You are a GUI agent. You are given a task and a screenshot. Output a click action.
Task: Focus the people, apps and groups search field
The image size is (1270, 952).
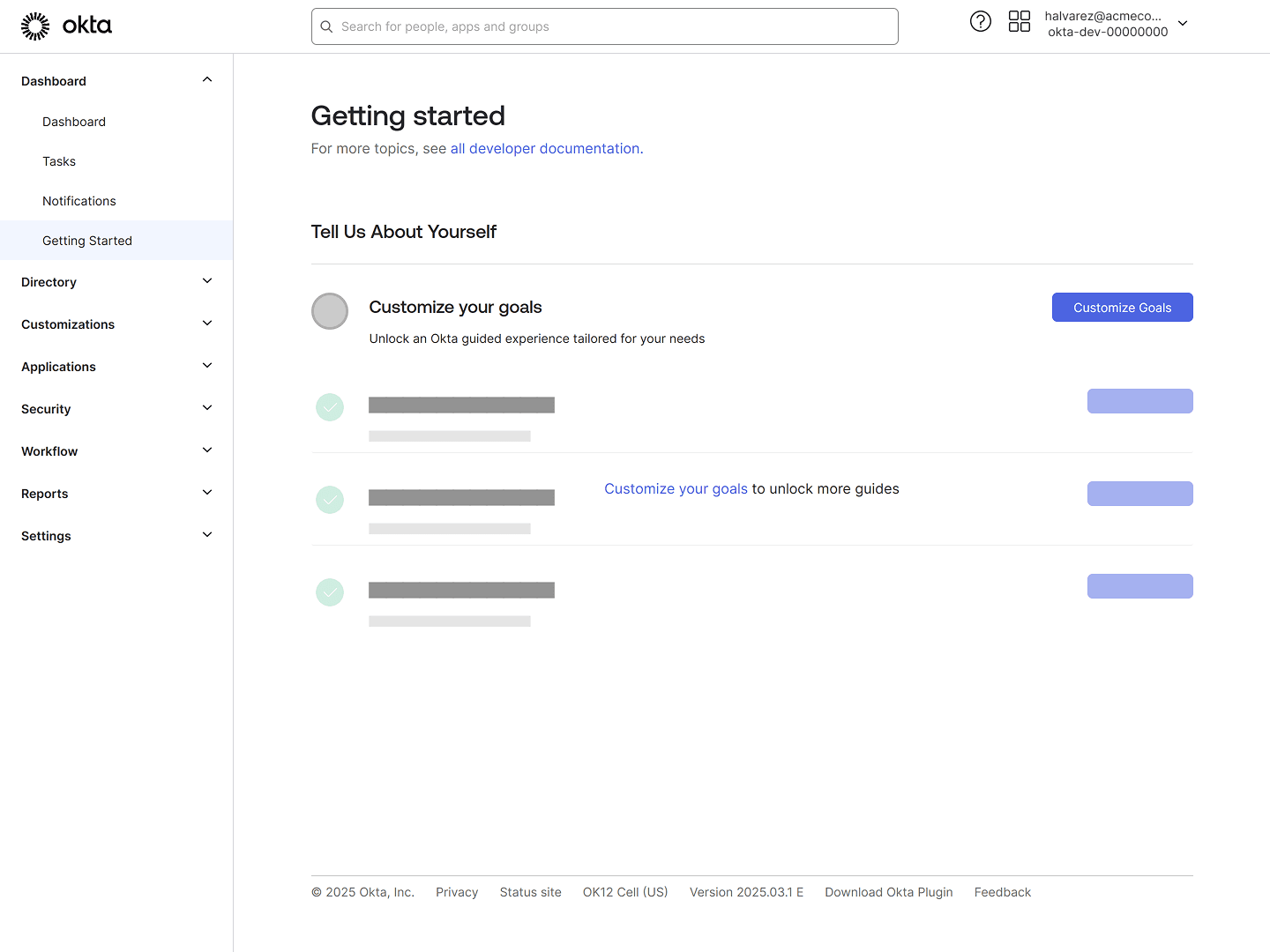point(605,26)
